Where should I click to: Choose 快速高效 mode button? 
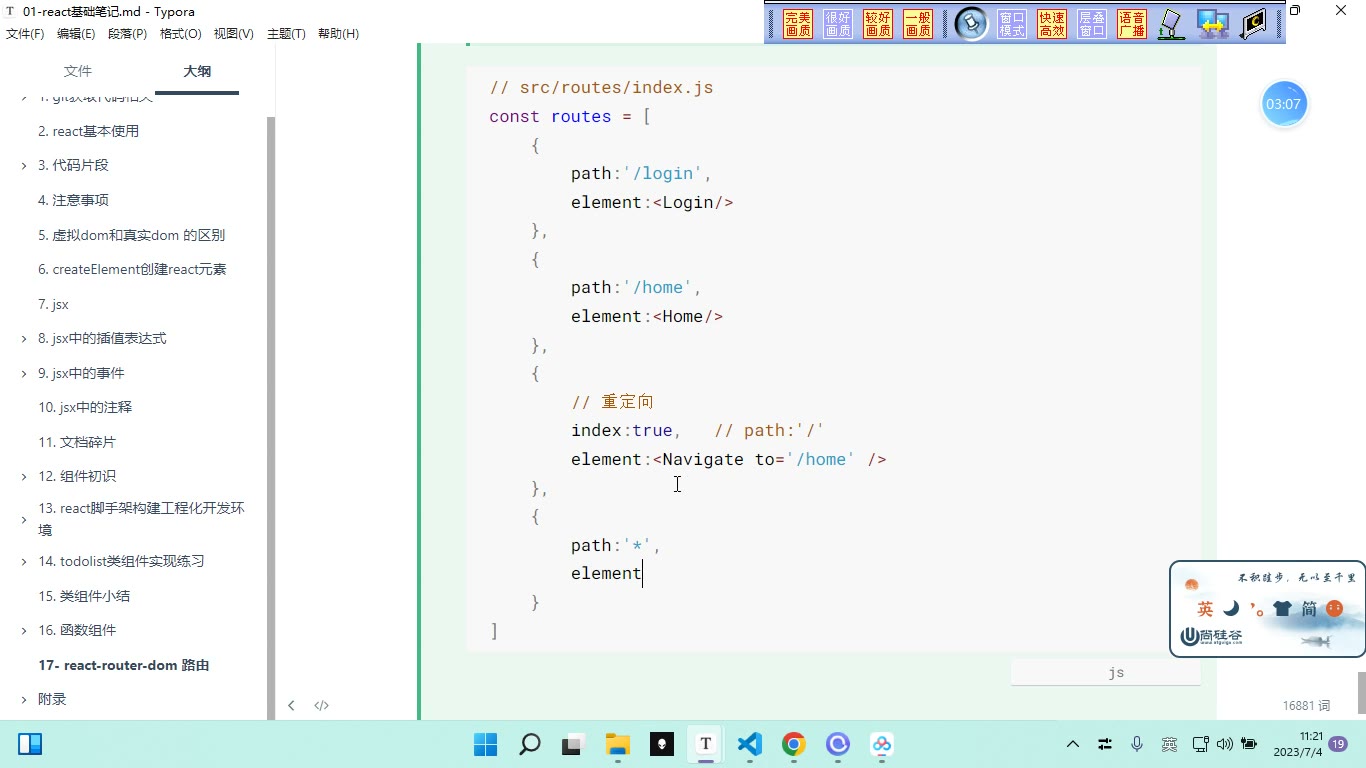(x=1052, y=24)
